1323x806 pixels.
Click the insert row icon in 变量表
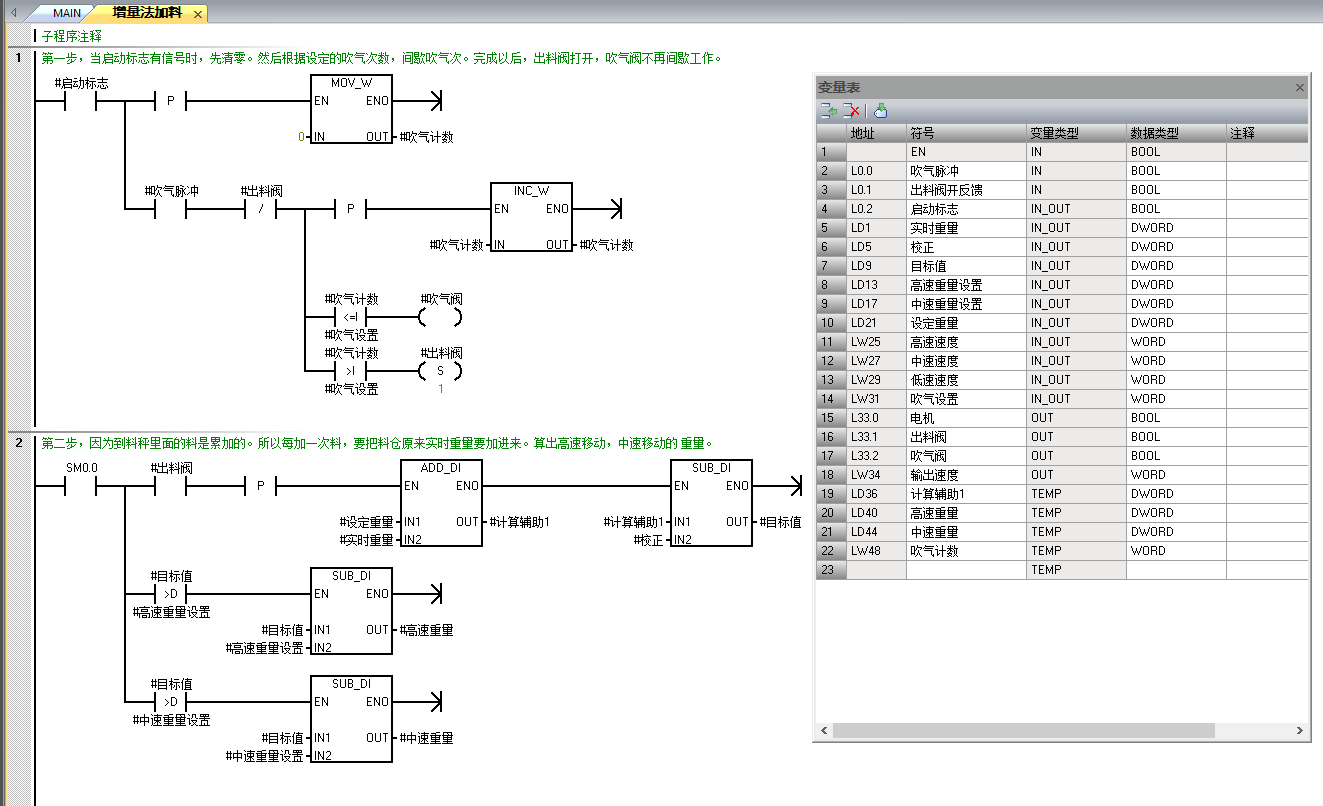[x=829, y=111]
